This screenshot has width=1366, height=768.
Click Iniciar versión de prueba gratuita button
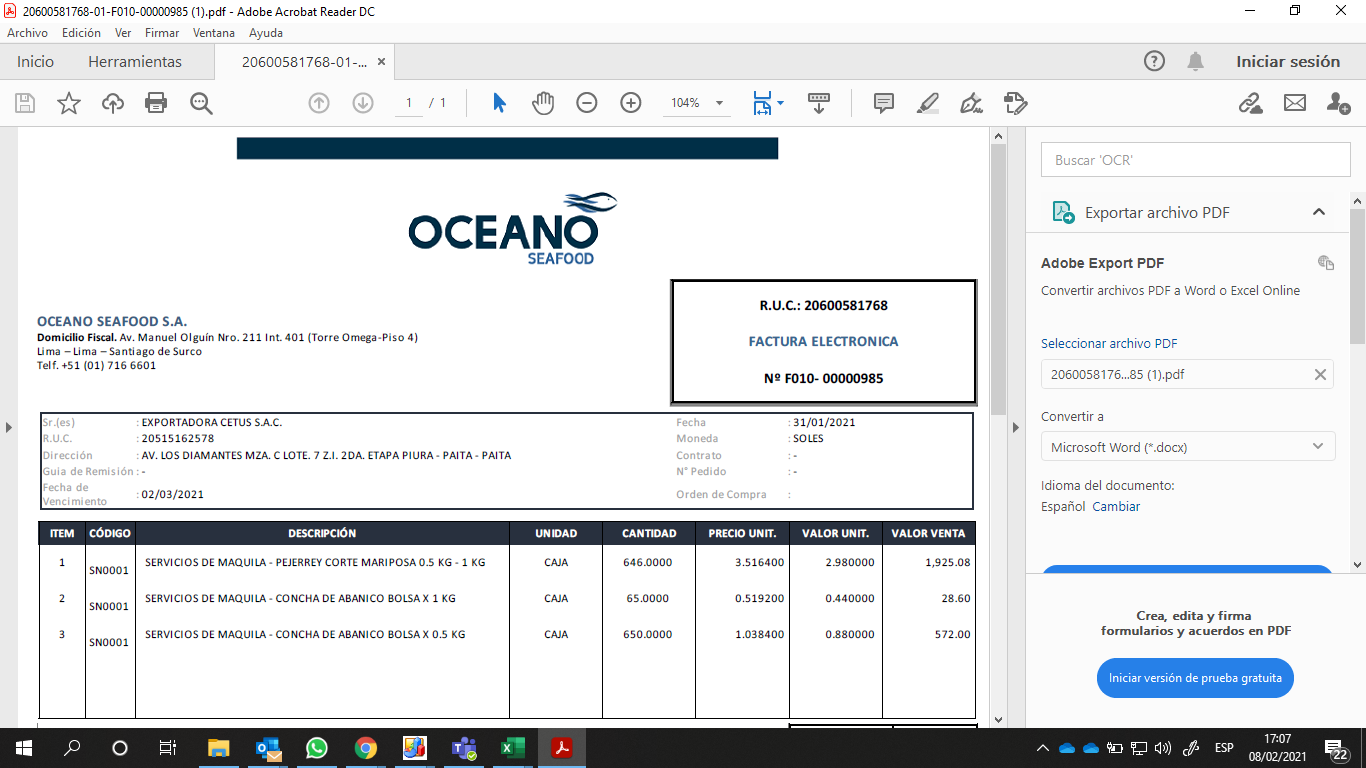point(1195,678)
